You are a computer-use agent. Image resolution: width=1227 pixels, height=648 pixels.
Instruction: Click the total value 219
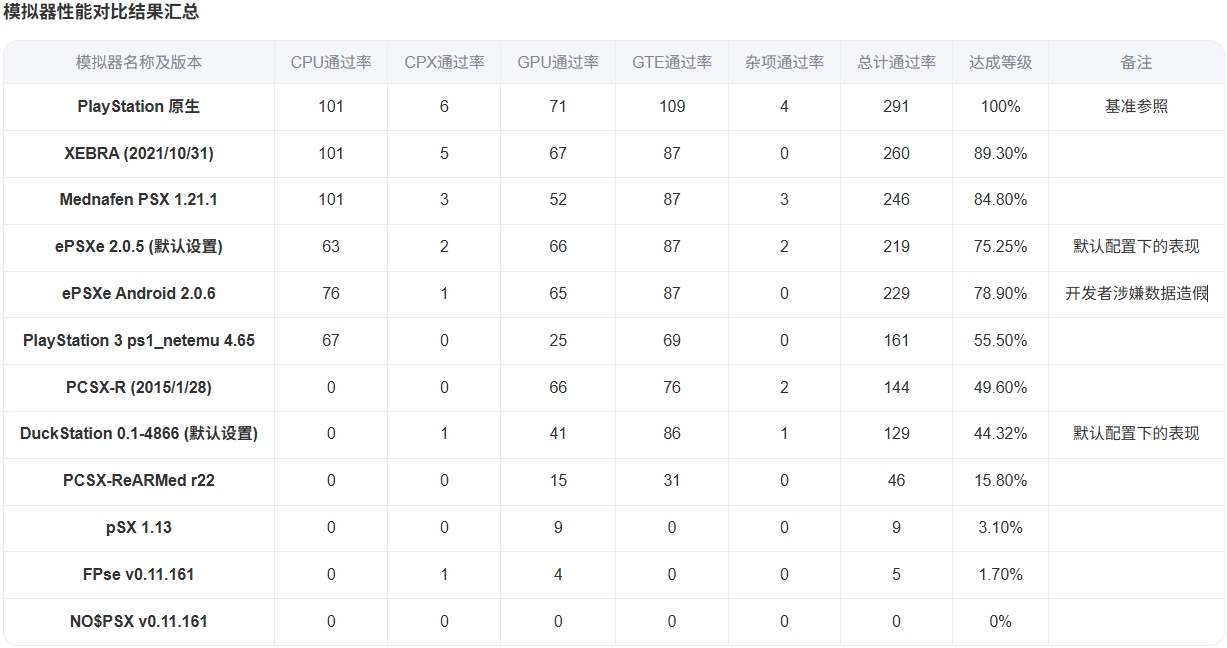[897, 246]
